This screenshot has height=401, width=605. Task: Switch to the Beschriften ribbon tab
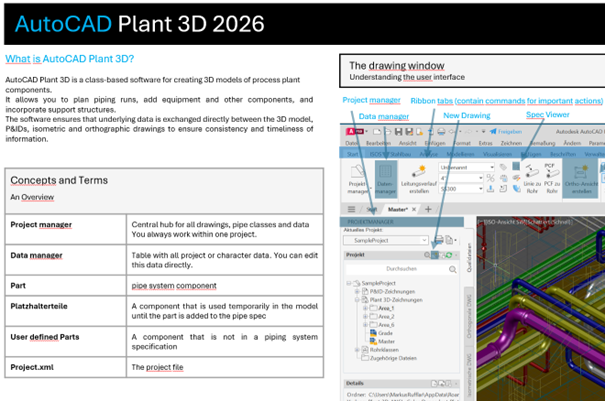click(x=563, y=154)
